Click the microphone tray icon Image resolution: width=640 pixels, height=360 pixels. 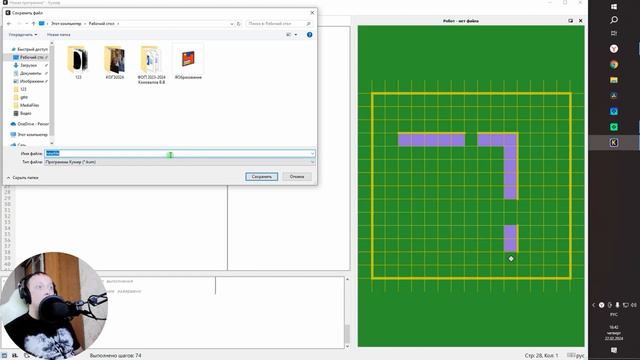[618, 305]
